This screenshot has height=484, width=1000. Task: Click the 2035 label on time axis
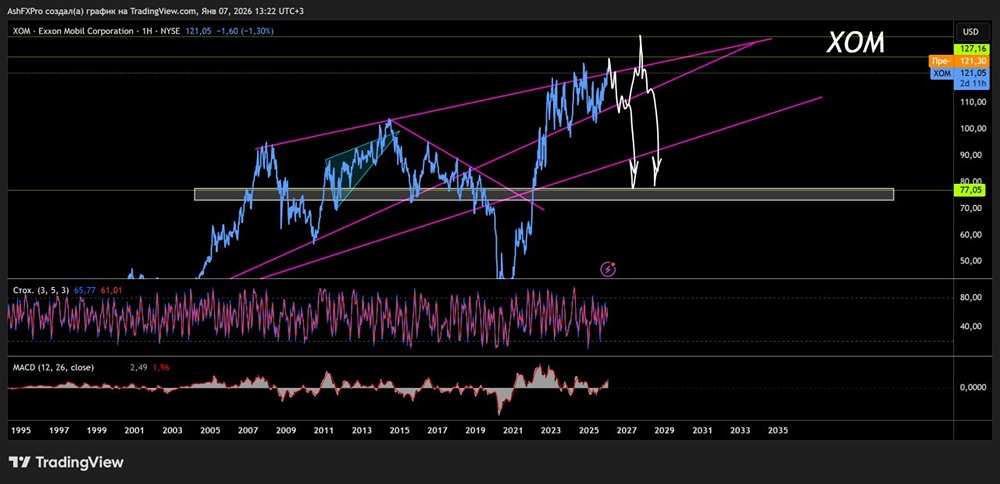tap(777, 430)
